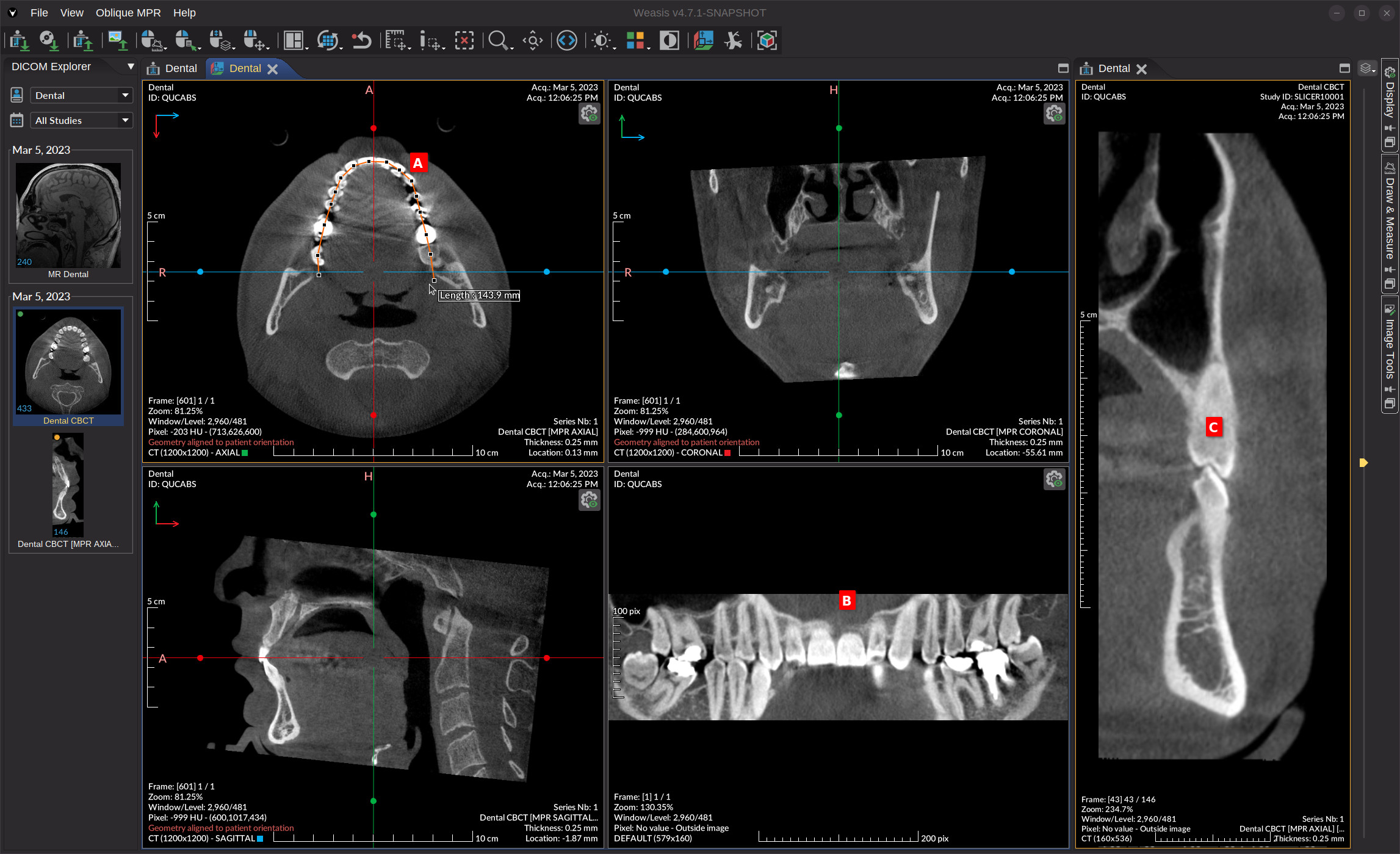This screenshot has height=854, width=1400.
Task: Click the Import DICOM from CD icon
Action: [x=49, y=41]
